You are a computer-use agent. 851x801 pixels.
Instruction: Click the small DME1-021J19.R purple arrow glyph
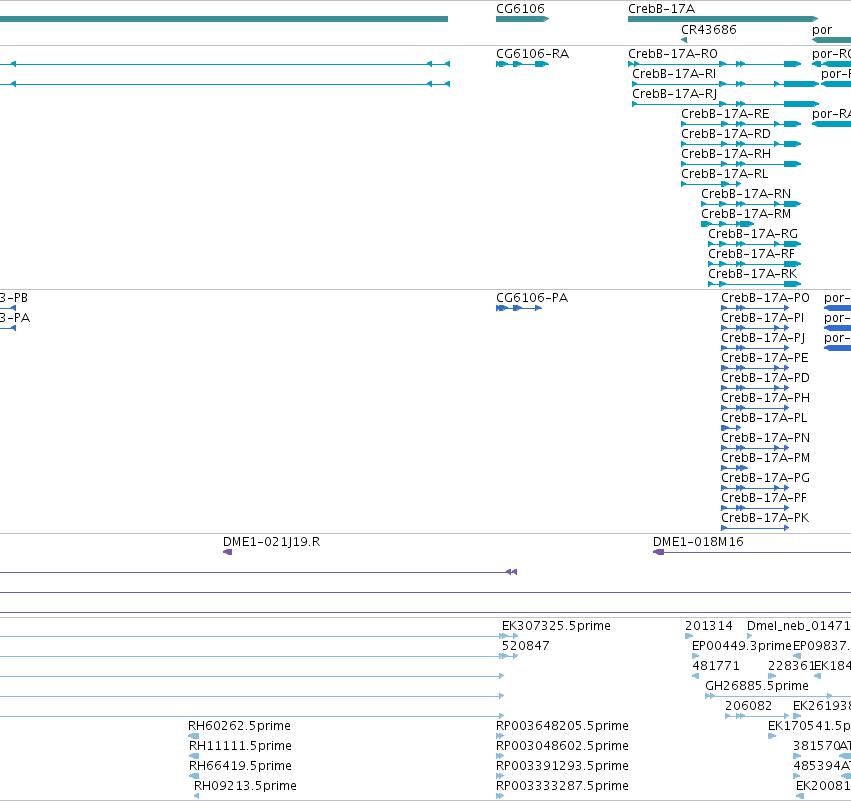227,552
